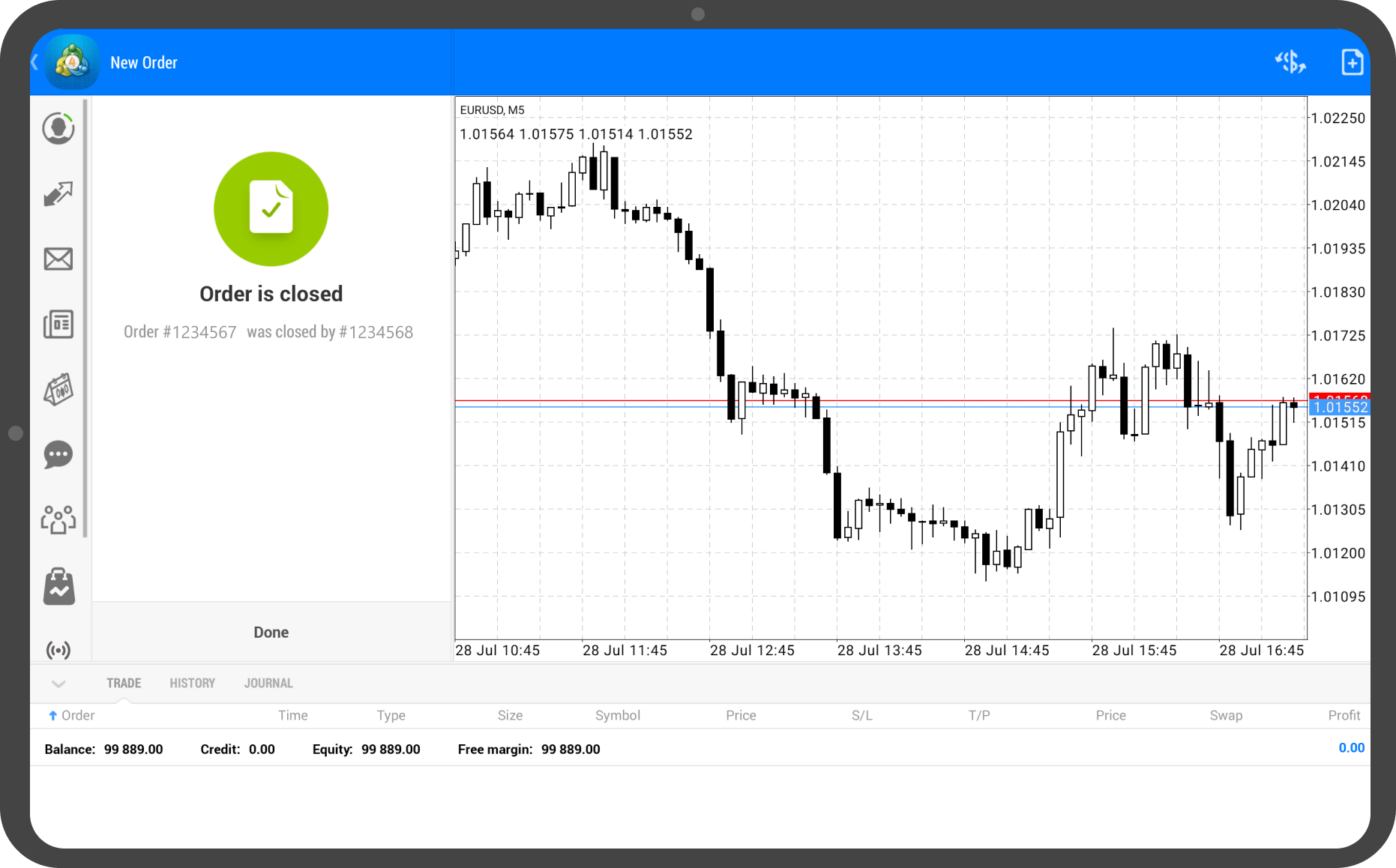Image resolution: width=1396 pixels, height=868 pixels.
Task: Open the Accounts profile icon in sidebar
Action: [x=58, y=129]
